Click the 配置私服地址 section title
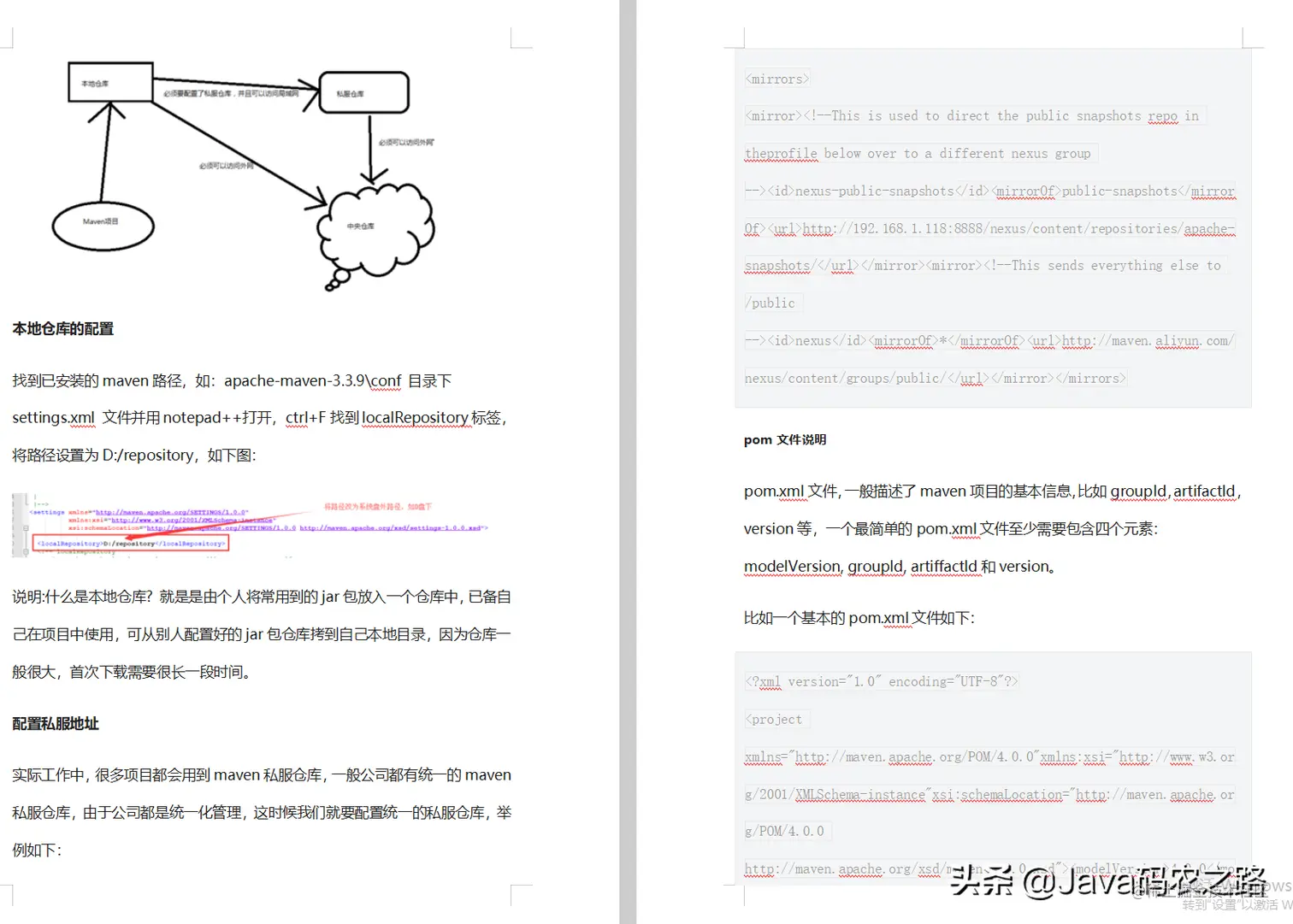Image resolution: width=1293 pixels, height=924 pixels. pos(56,724)
